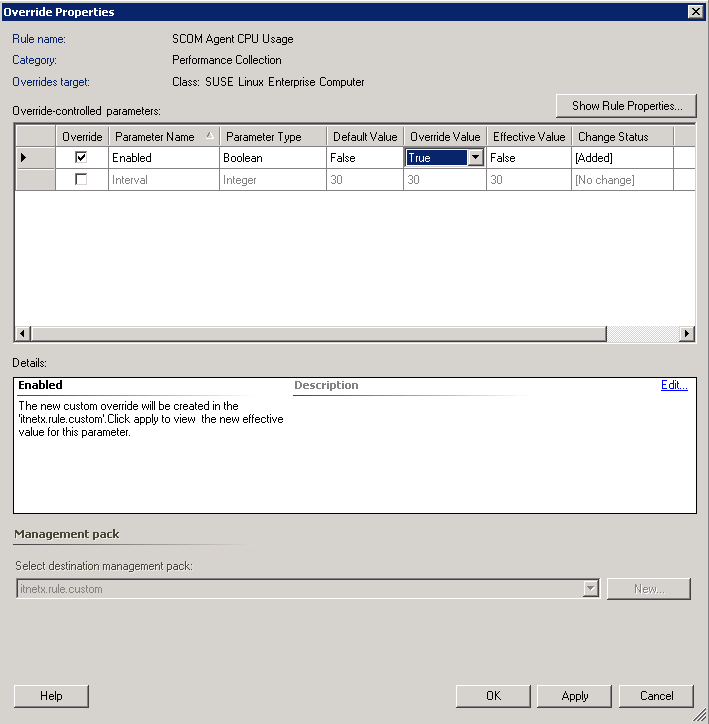The width and height of the screenshot is (709, 724).
Task: Click the Help button
Action: 51,696
